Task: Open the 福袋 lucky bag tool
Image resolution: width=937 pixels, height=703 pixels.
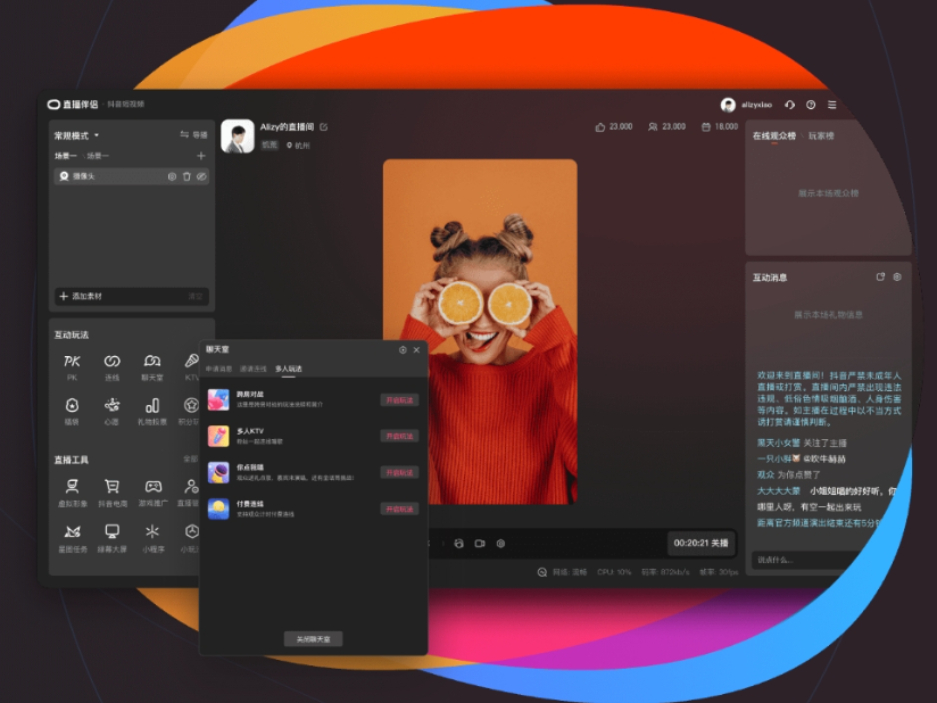Action: [72, 411]
